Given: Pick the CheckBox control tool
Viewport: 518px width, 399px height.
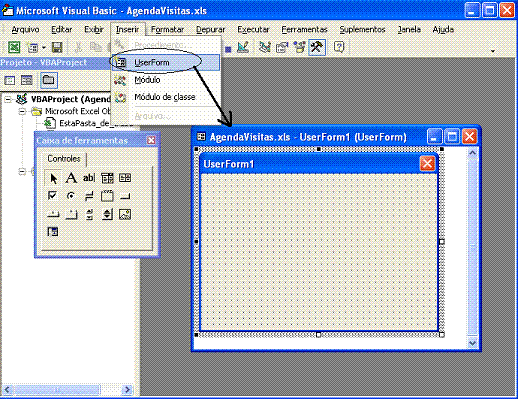Looking at the screenshot, I should tap(53, 196).
